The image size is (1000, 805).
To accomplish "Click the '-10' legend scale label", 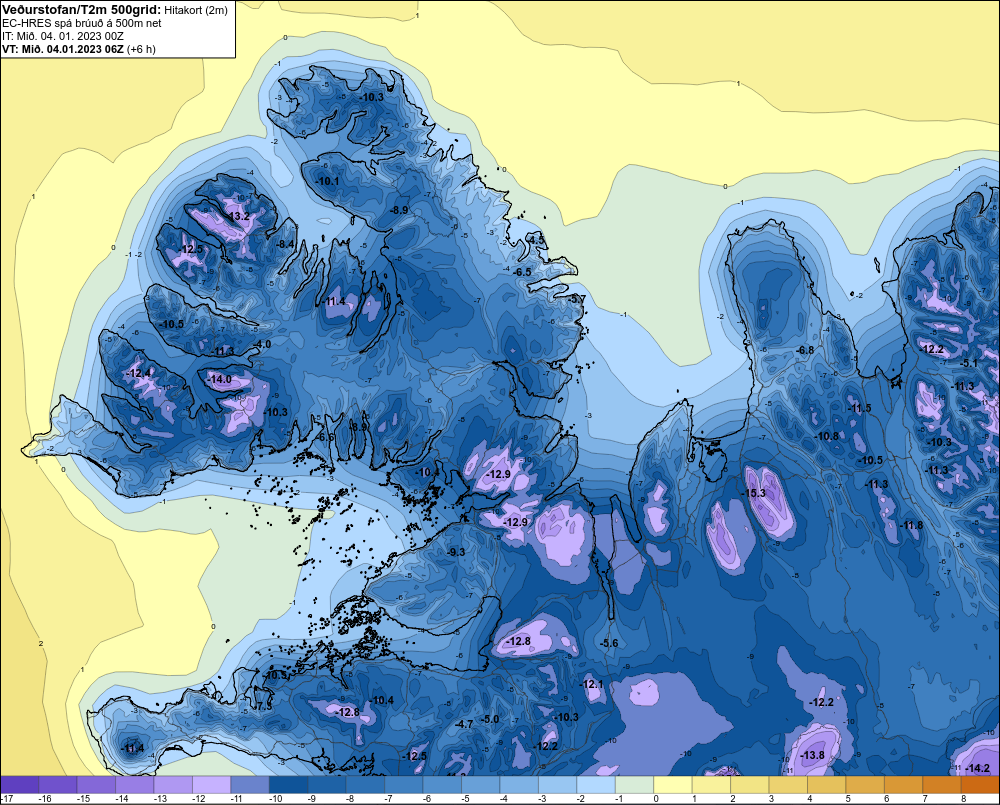I will tap(276, 799).
